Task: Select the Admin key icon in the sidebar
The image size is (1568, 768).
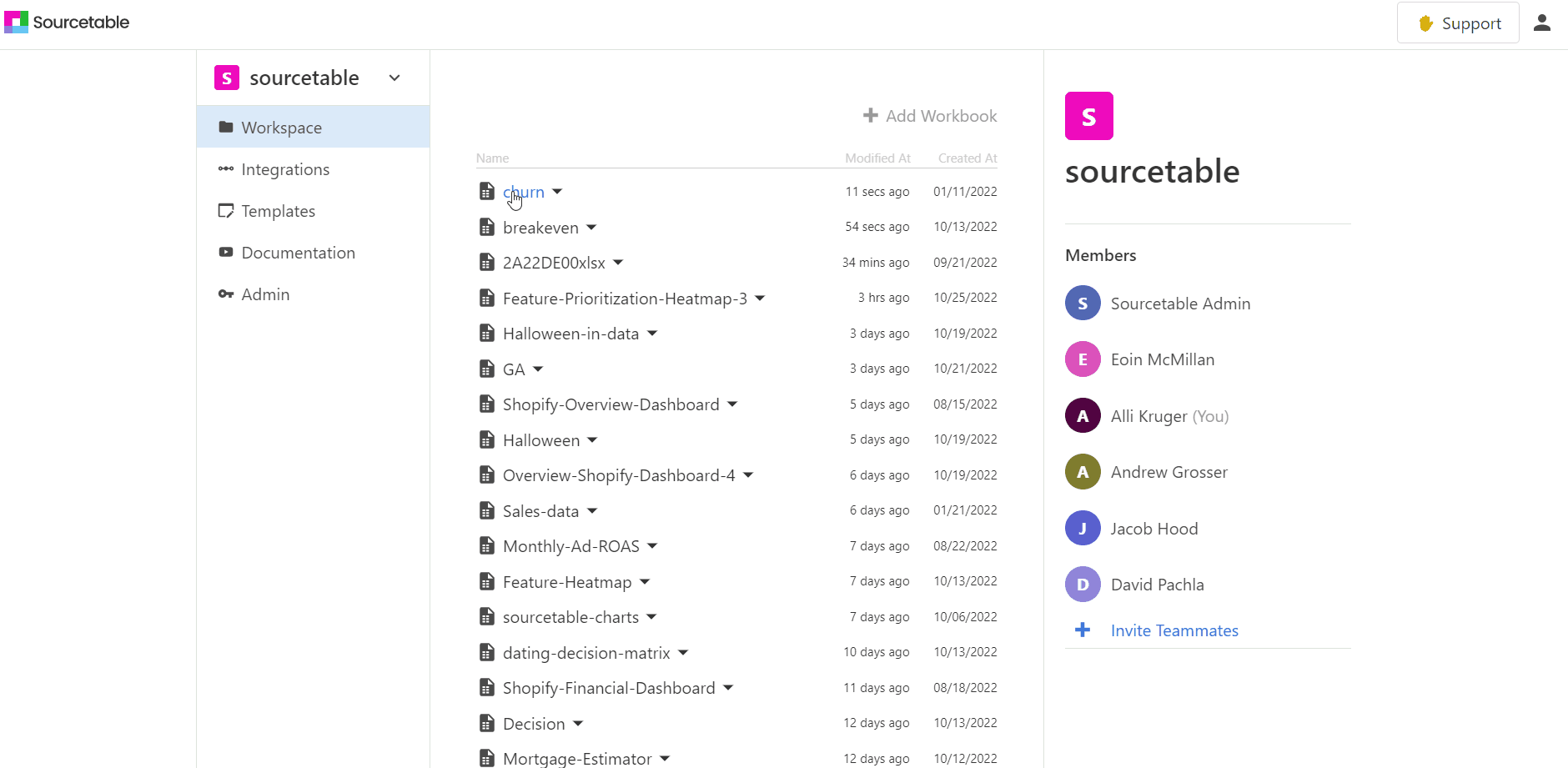Action: [x=226, y=294]
